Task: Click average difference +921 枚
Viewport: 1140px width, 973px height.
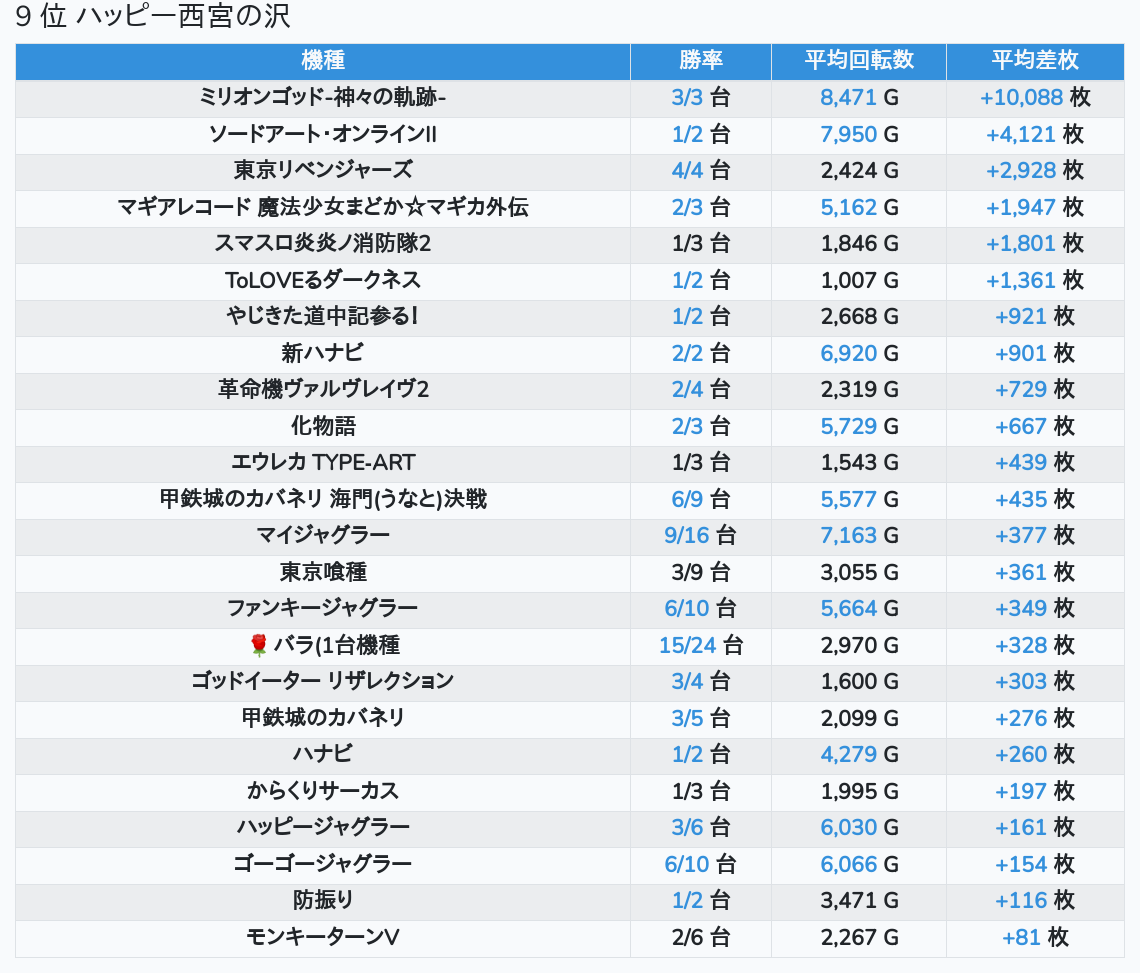Action: coord(1035,316)
